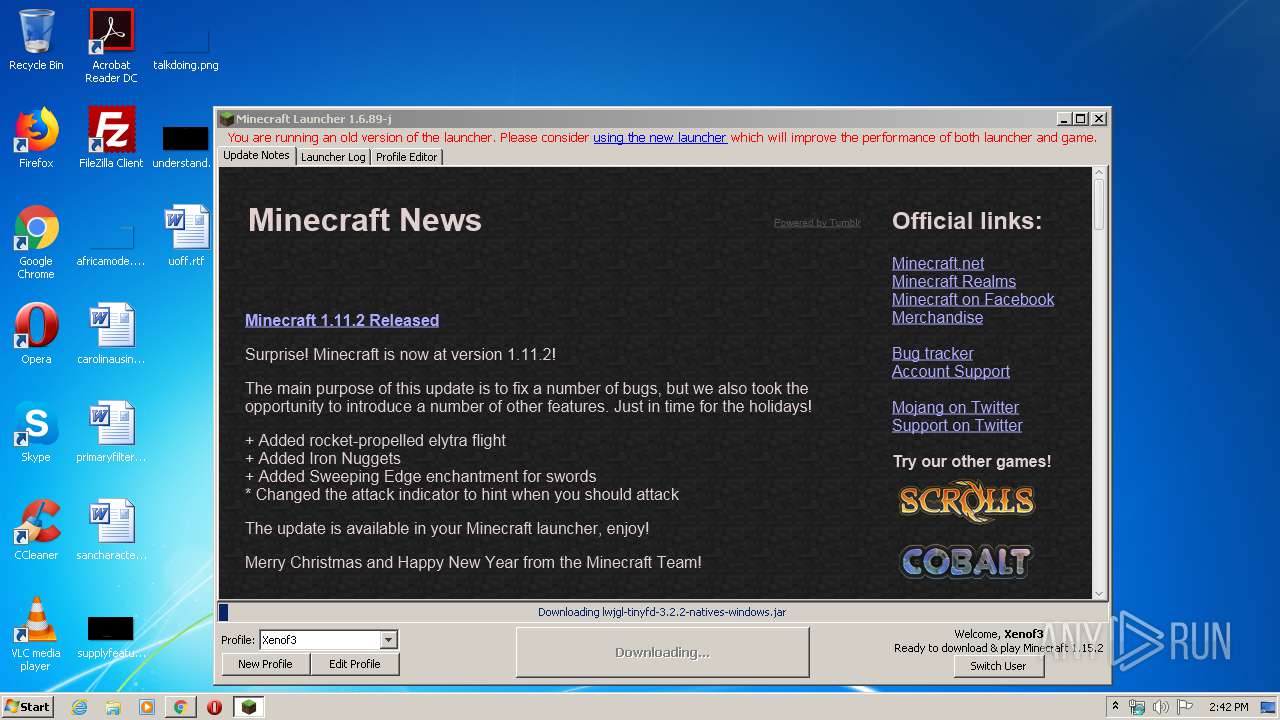Click the Scrolls game logo
Screen dimensions: 1280x720
tap(966, 501)
